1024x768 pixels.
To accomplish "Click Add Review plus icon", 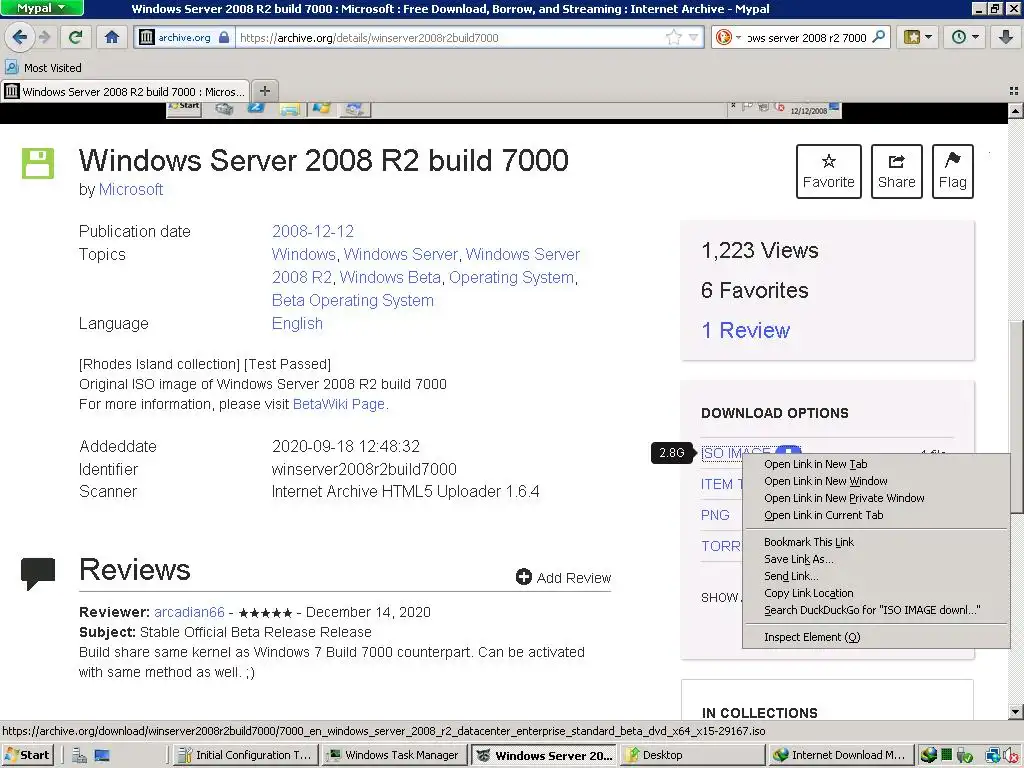I will pyautogui.click(x=524, y=577).
